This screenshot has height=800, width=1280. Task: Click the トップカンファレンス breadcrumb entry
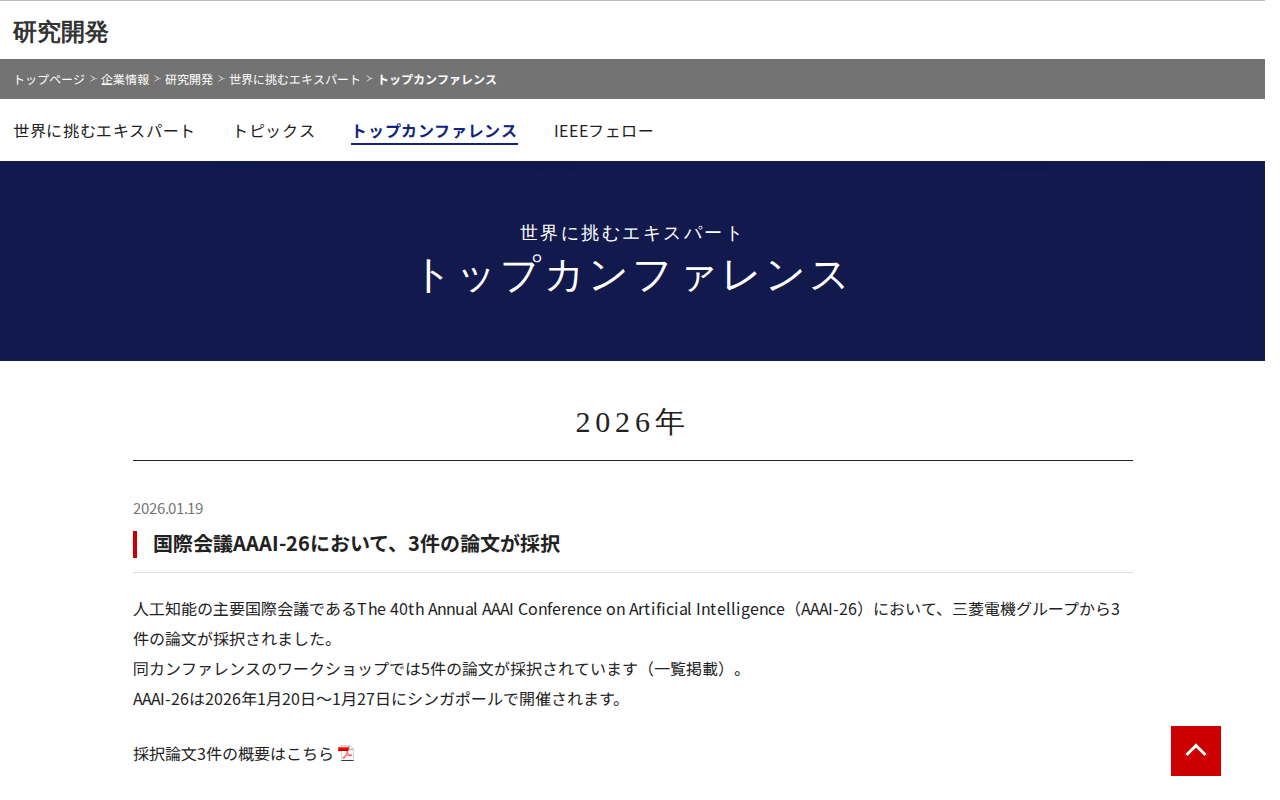click(x=438, y=79)
